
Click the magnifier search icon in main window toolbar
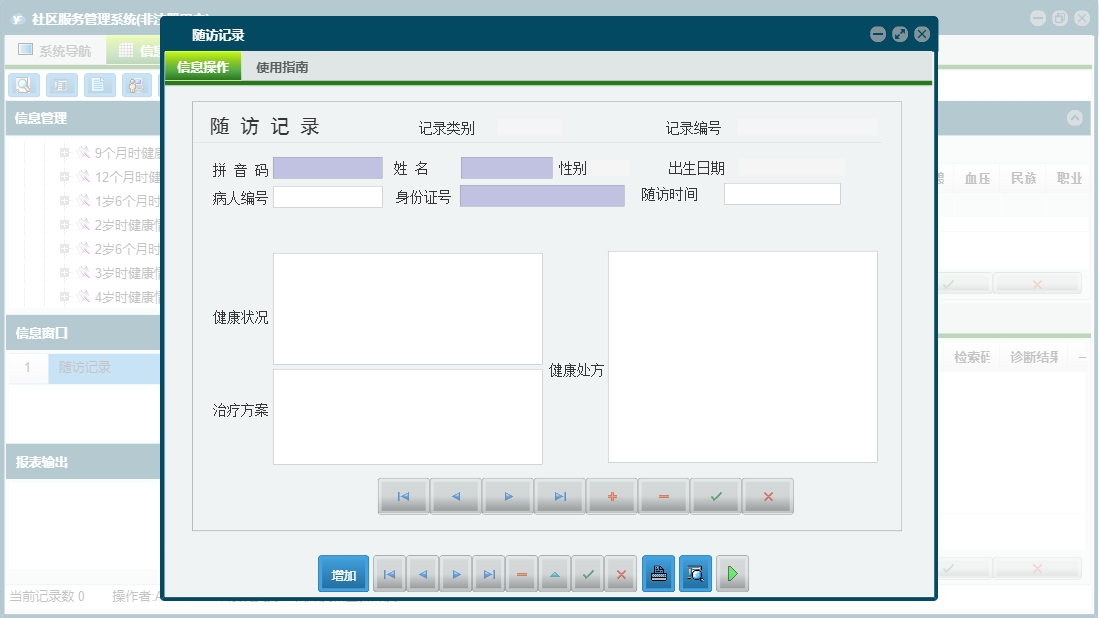pos(24,85)
